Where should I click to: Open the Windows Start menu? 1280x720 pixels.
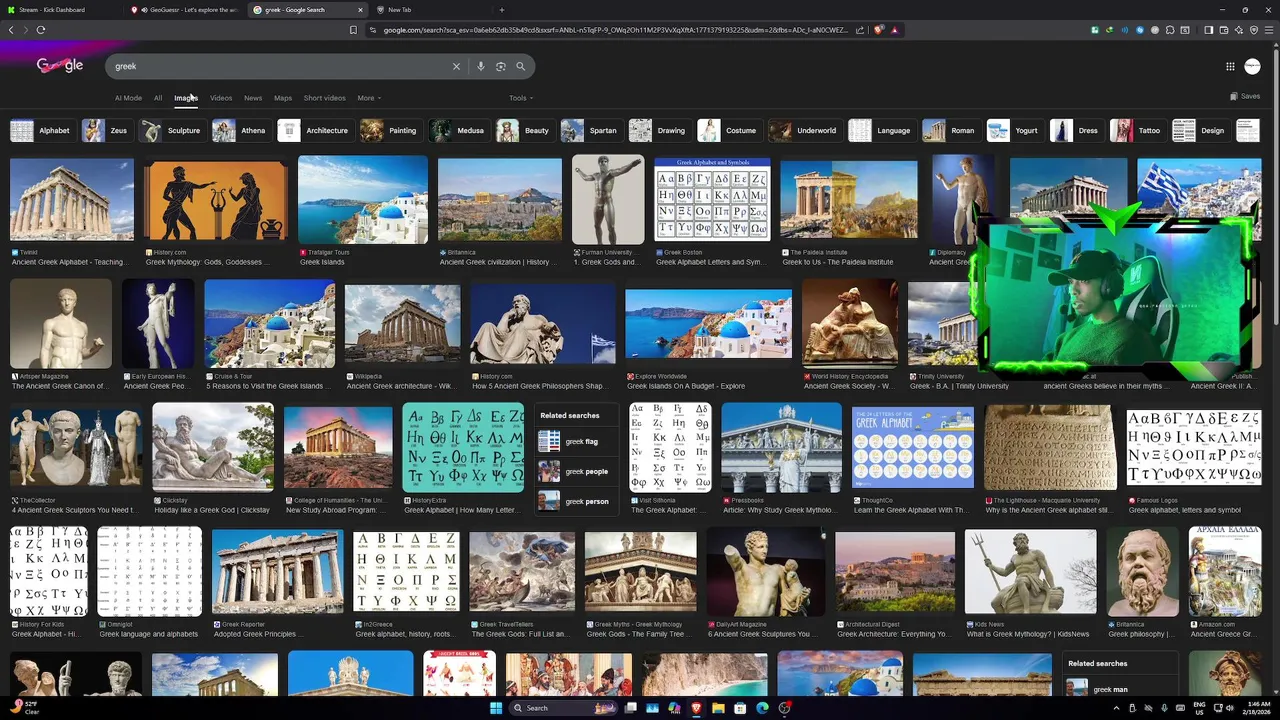496,708
